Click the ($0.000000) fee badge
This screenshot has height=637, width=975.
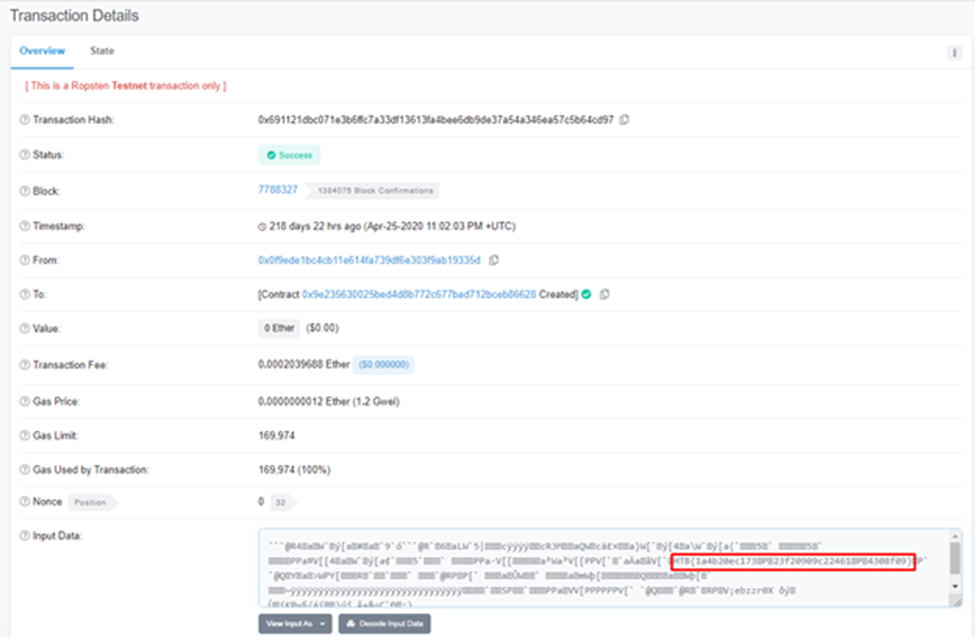pyautogui.click(x=384, y=365)
